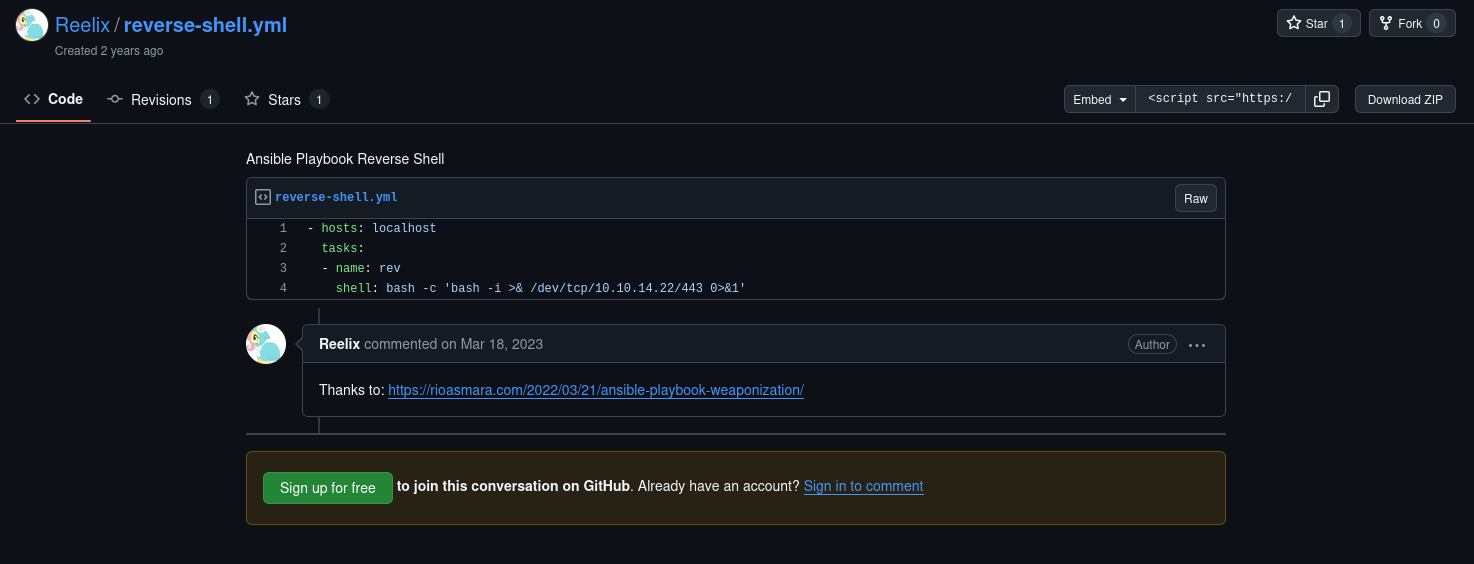This screenshot has height=564, width=1474.
Task: Click the 'hosts: localhost' code line
Action: (372, 228)
